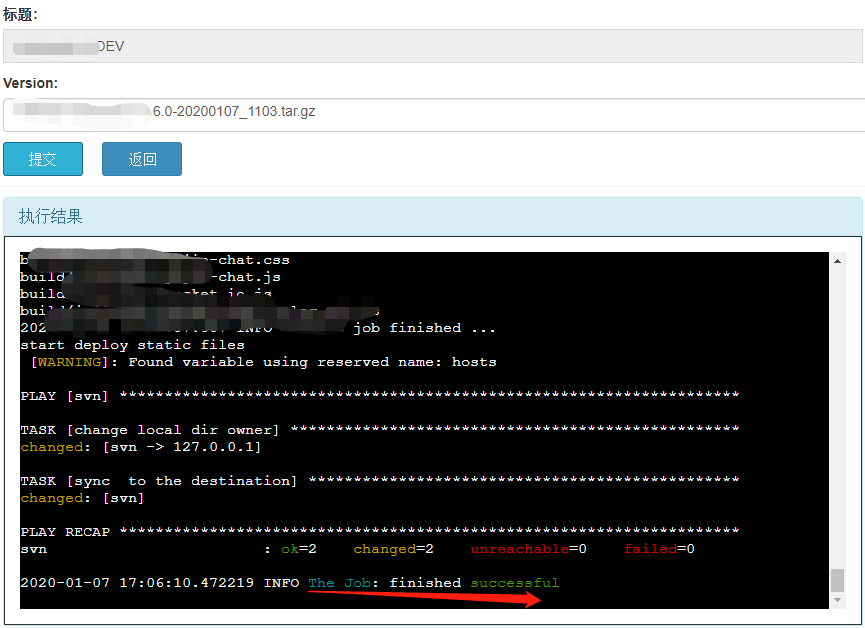
Task: Click the 'changed: [svn]' line
Action: (82, 498)
